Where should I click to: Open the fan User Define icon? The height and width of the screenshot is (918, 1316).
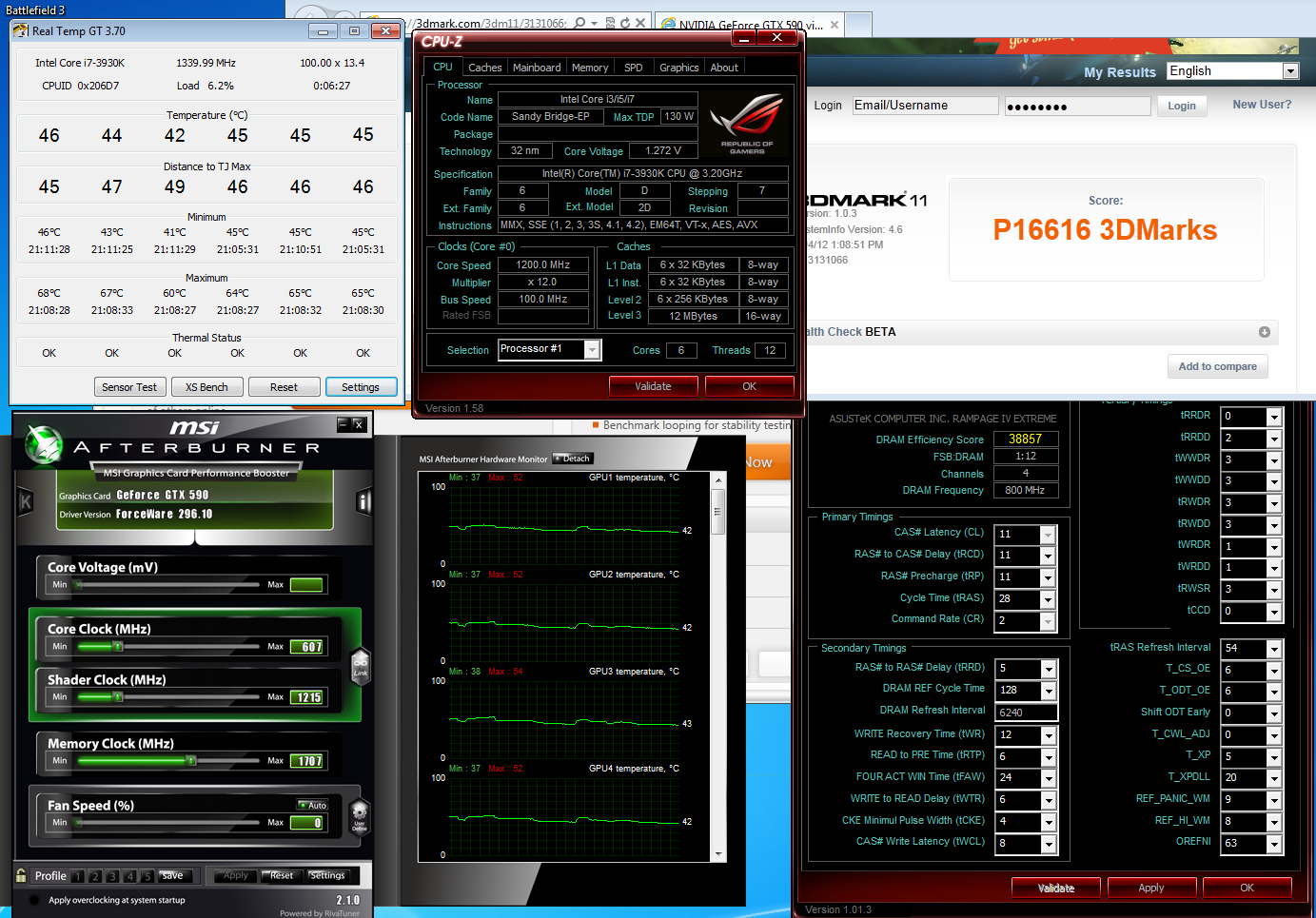click(360, 813)
